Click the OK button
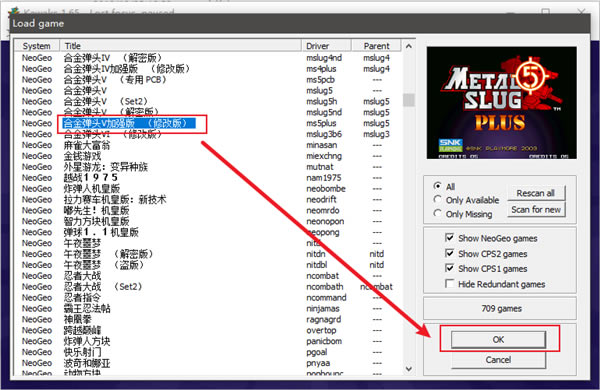 [498, 339]
